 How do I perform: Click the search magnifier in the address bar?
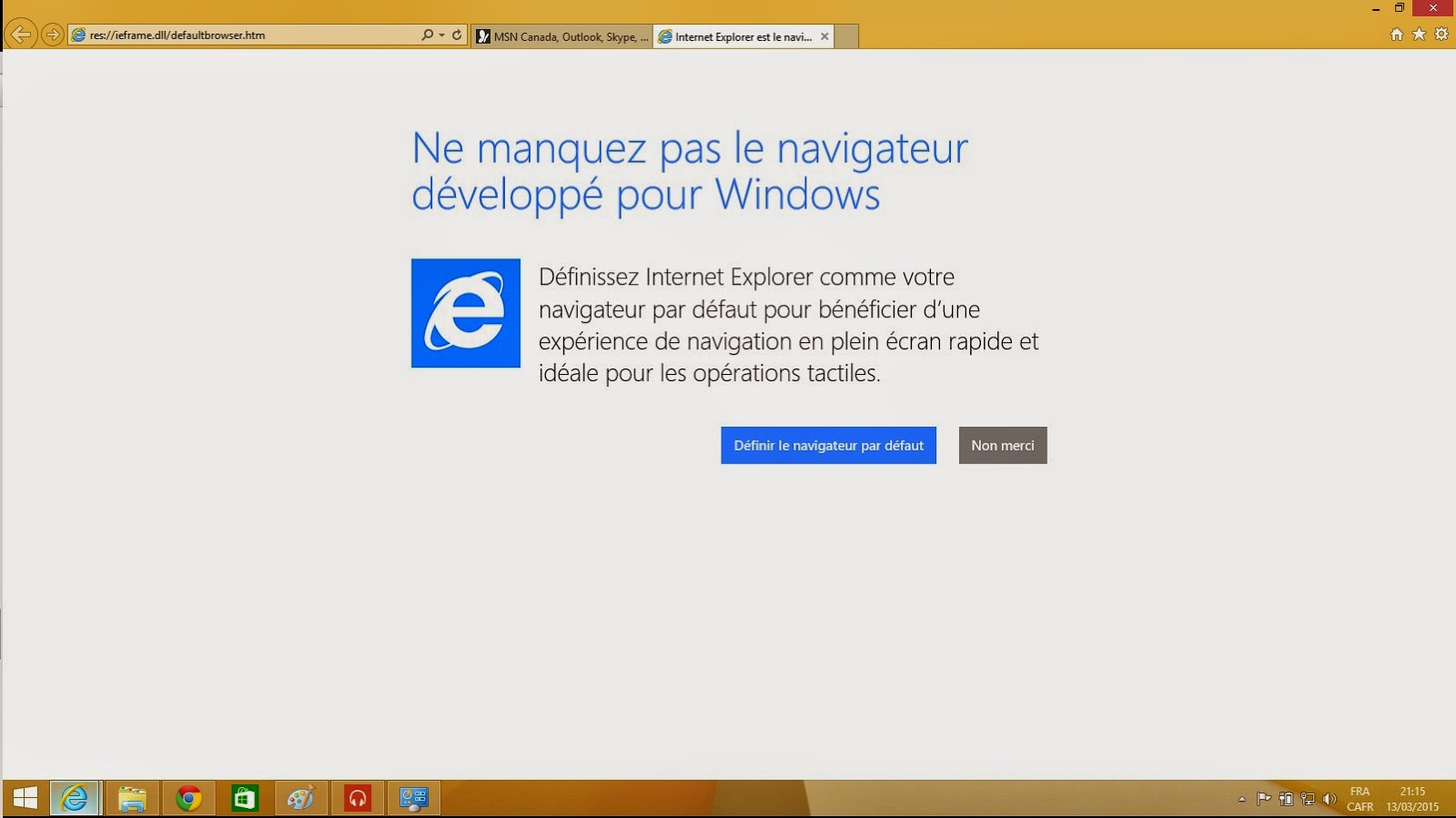(x=427, y=35)
